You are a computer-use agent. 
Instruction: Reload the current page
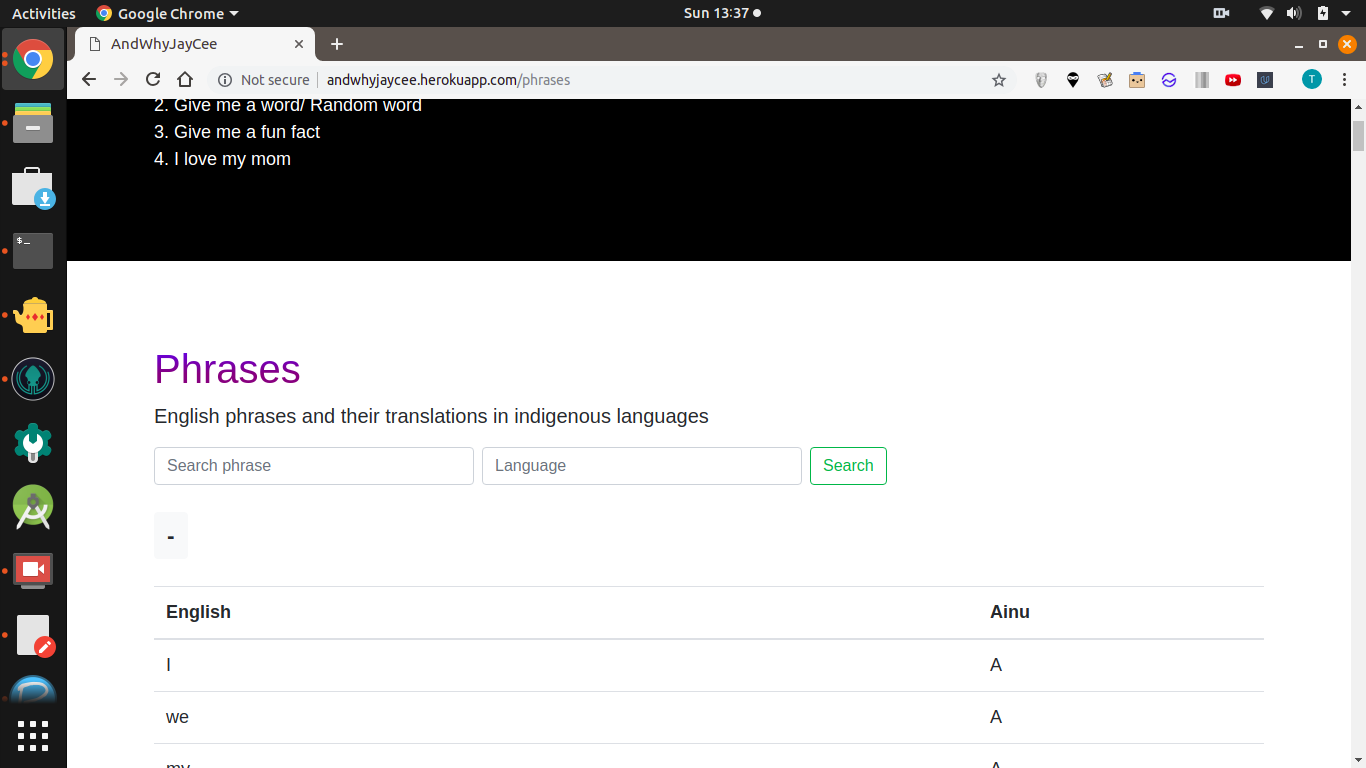[x=153, y=80]
